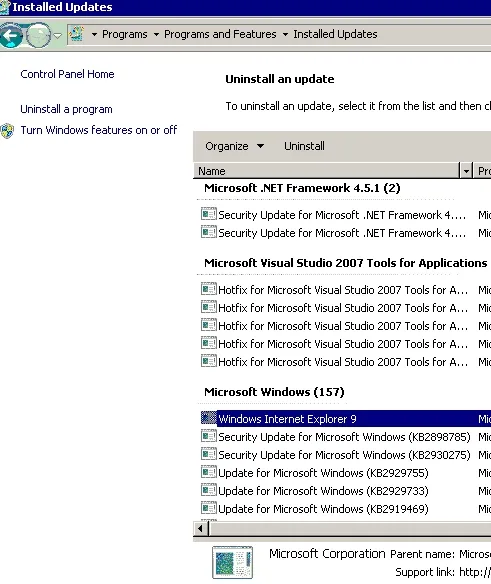Go back with the Back arrow button
Image resolution: width=491 pixels, height=584 pixels.
11,36
